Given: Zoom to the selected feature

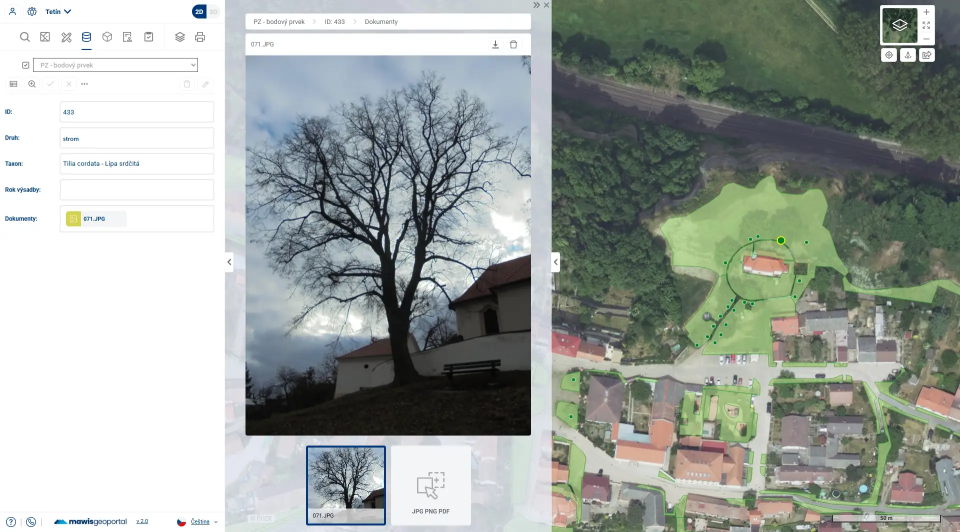Looking at the screenshot, I should [x=32, y=84].
